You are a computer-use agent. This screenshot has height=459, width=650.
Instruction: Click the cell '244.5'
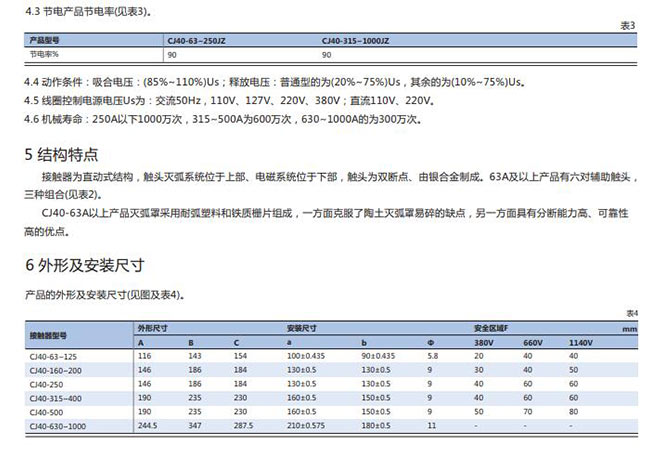tap(148, 425)
